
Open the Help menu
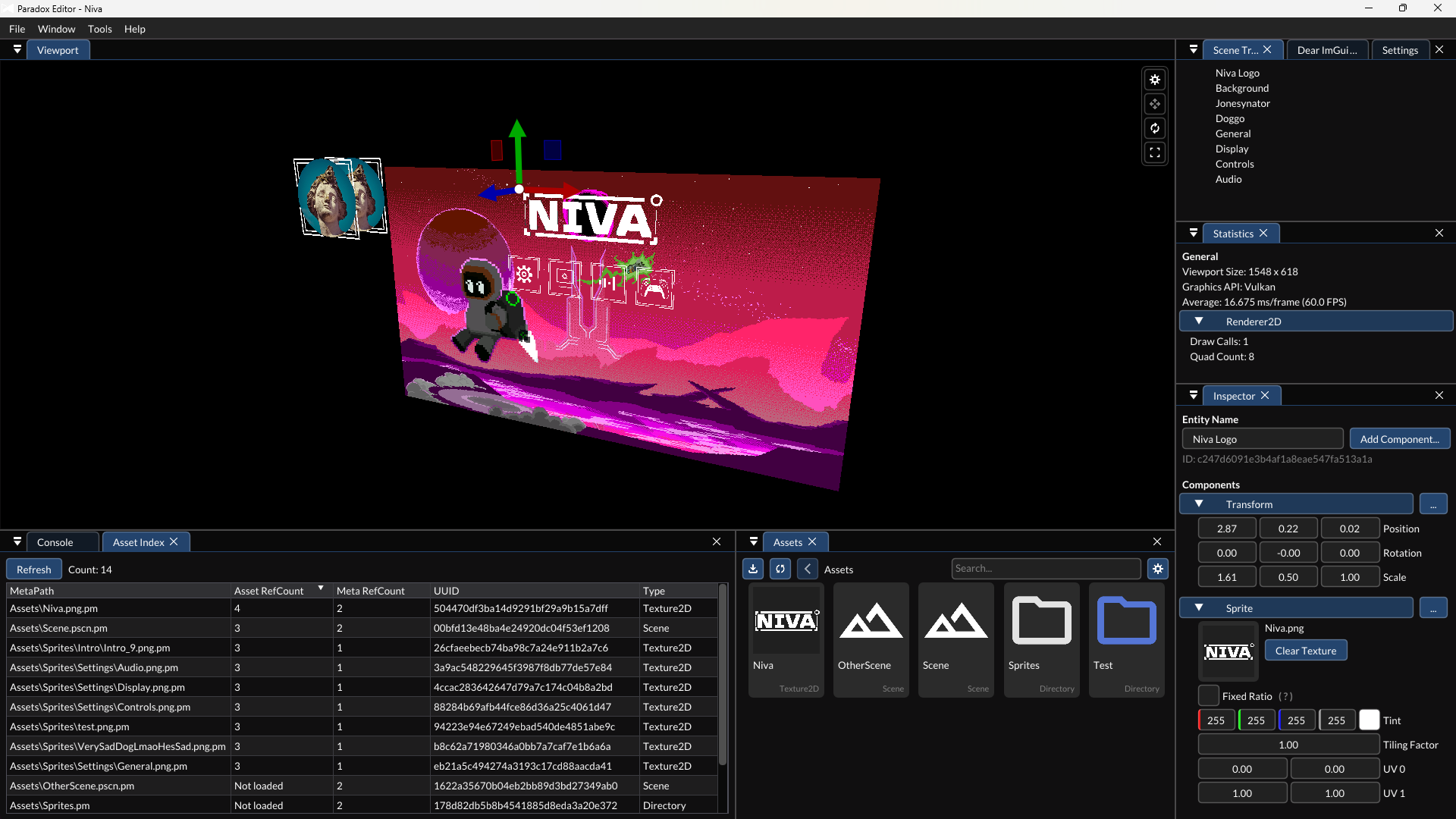pos(134,29)
